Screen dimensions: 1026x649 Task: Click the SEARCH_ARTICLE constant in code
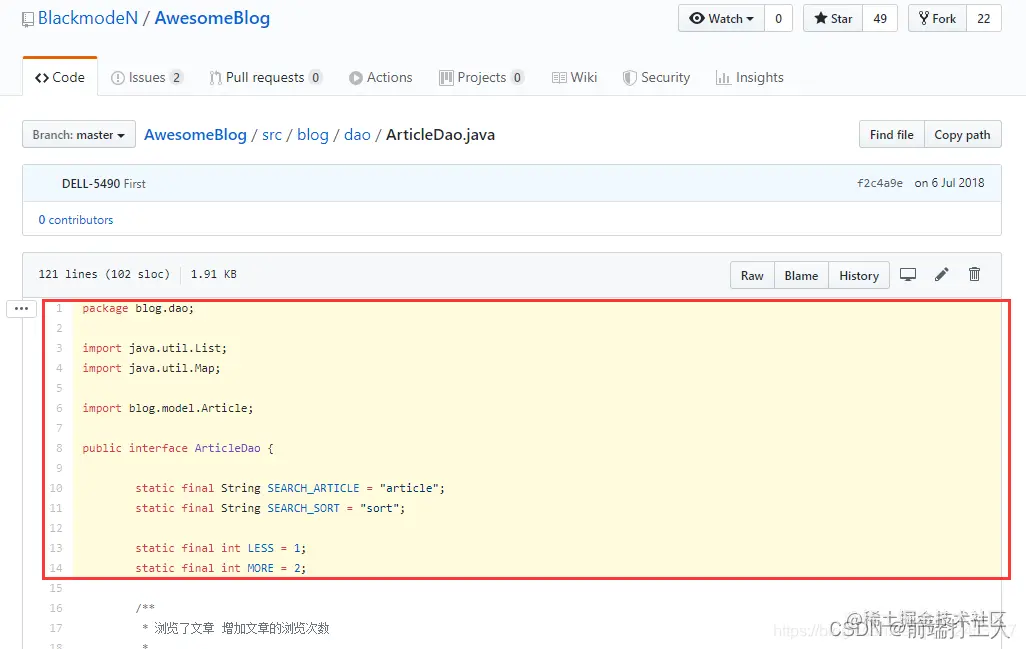(313, 488)
